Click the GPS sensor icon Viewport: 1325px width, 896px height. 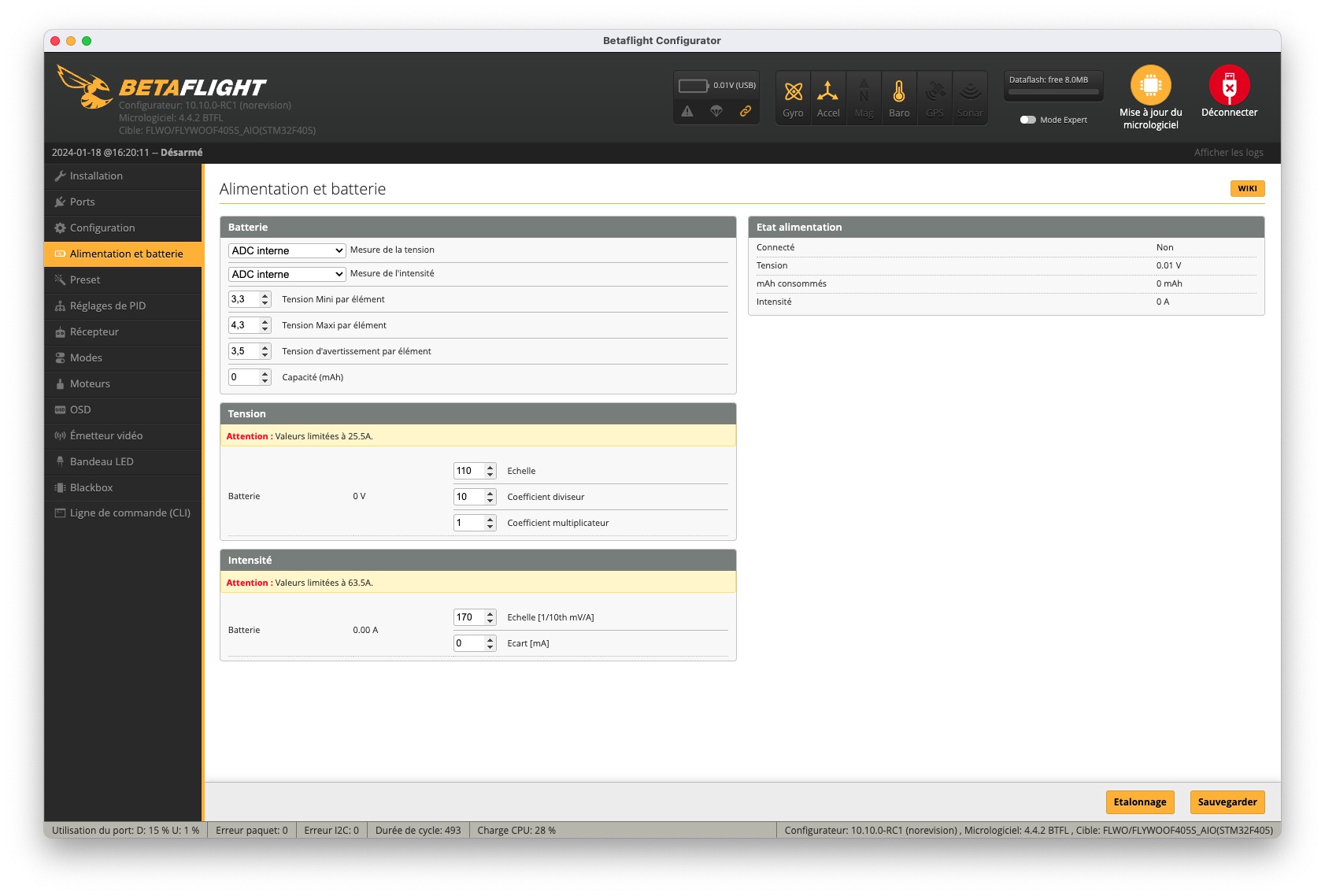pos(935,92)
